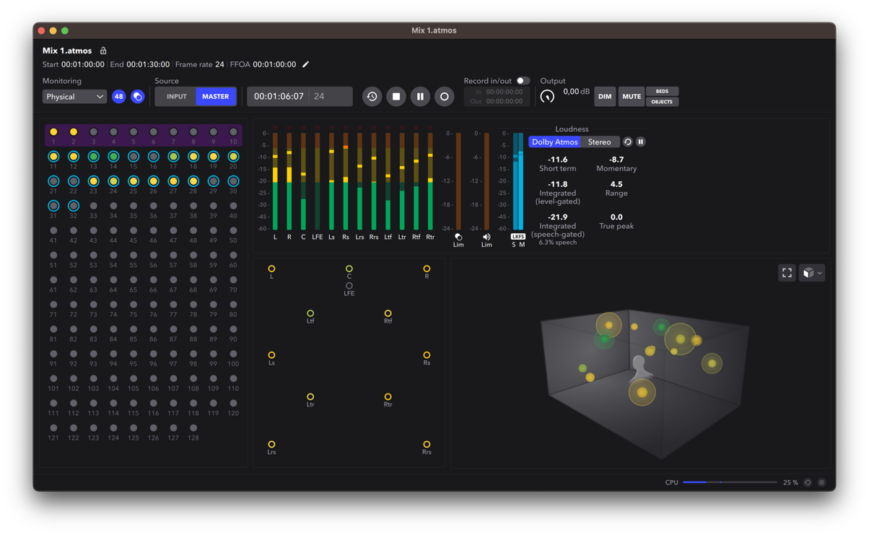
Task: Switch loudness to the Stereo tab
Action: pyautogui.click(x=599, y=142)
